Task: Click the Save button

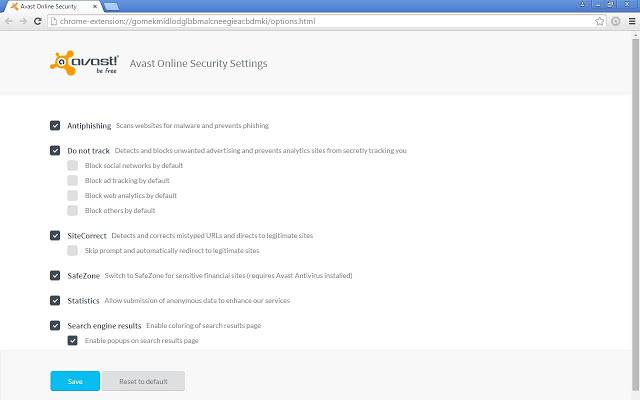Action: click(x=75, y=381)
